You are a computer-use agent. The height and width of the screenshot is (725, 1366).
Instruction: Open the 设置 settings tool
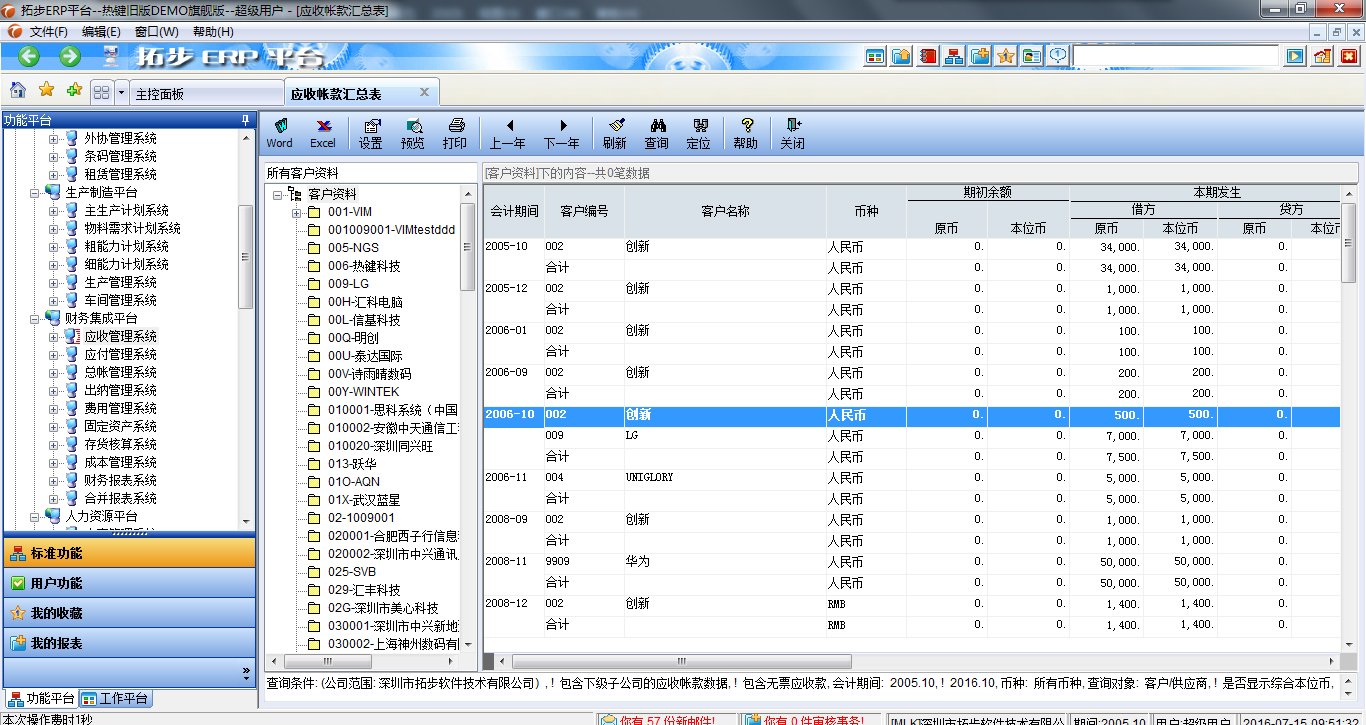[371, 132]
